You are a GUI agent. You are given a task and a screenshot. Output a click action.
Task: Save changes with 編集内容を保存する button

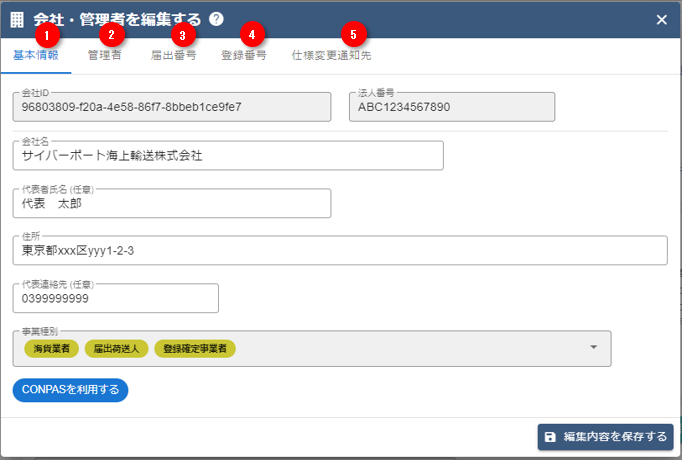[605, 437]
